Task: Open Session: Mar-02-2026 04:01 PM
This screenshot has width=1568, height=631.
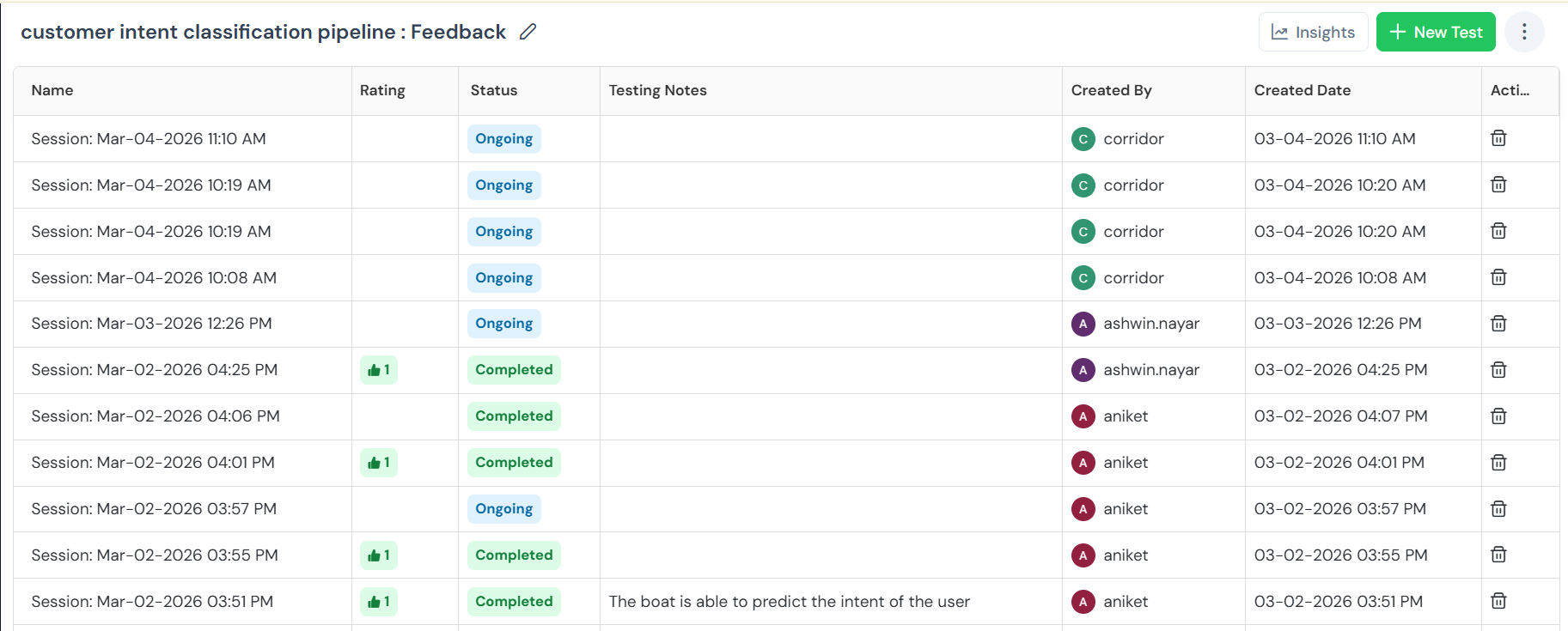Action: click(153, 463)
